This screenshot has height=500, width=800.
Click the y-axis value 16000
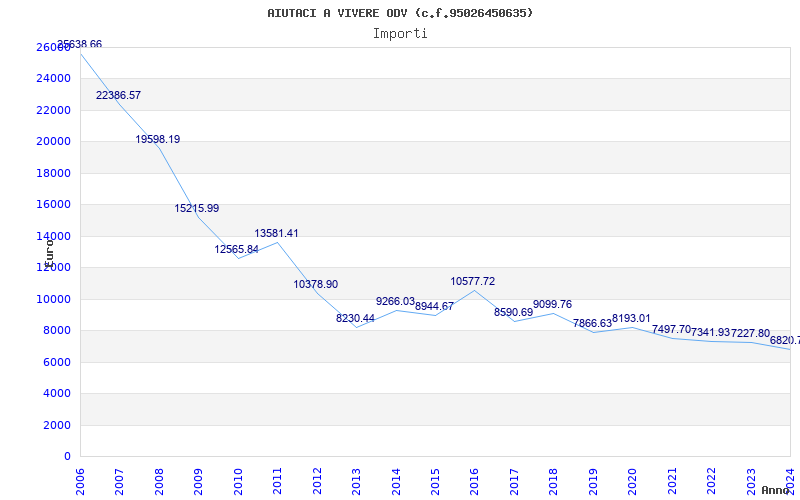point(53,205)
